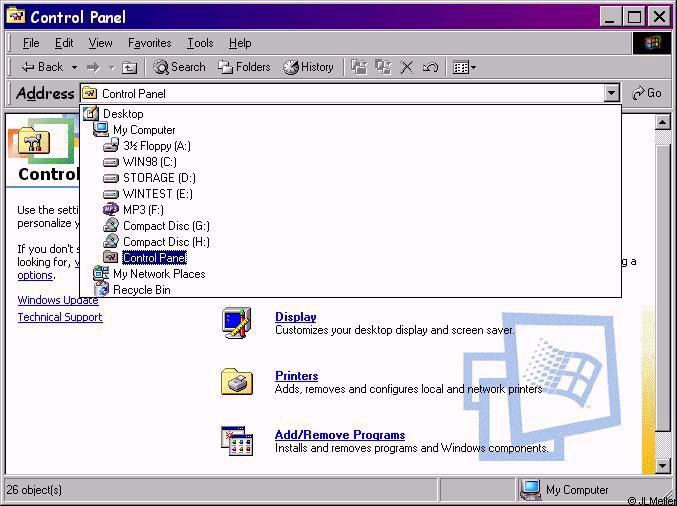Select Control Panel in address list
The width and height of the screenshot is (677, 506).
point(155,258)
